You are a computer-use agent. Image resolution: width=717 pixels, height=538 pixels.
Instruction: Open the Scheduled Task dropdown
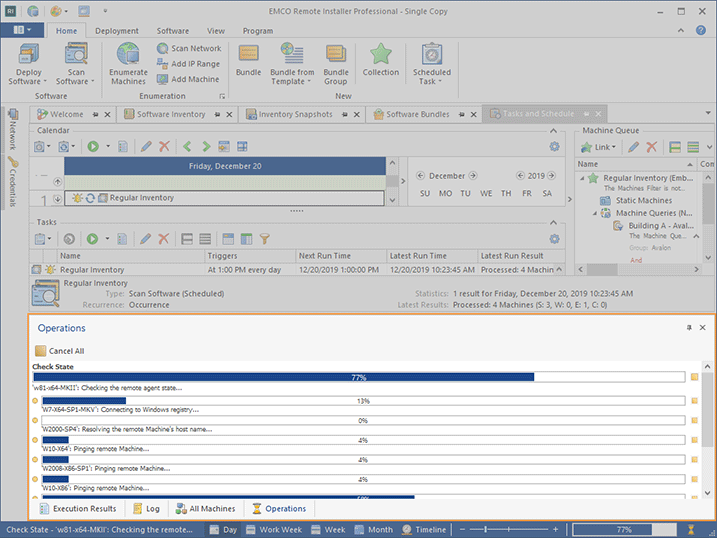coord(432,81)
